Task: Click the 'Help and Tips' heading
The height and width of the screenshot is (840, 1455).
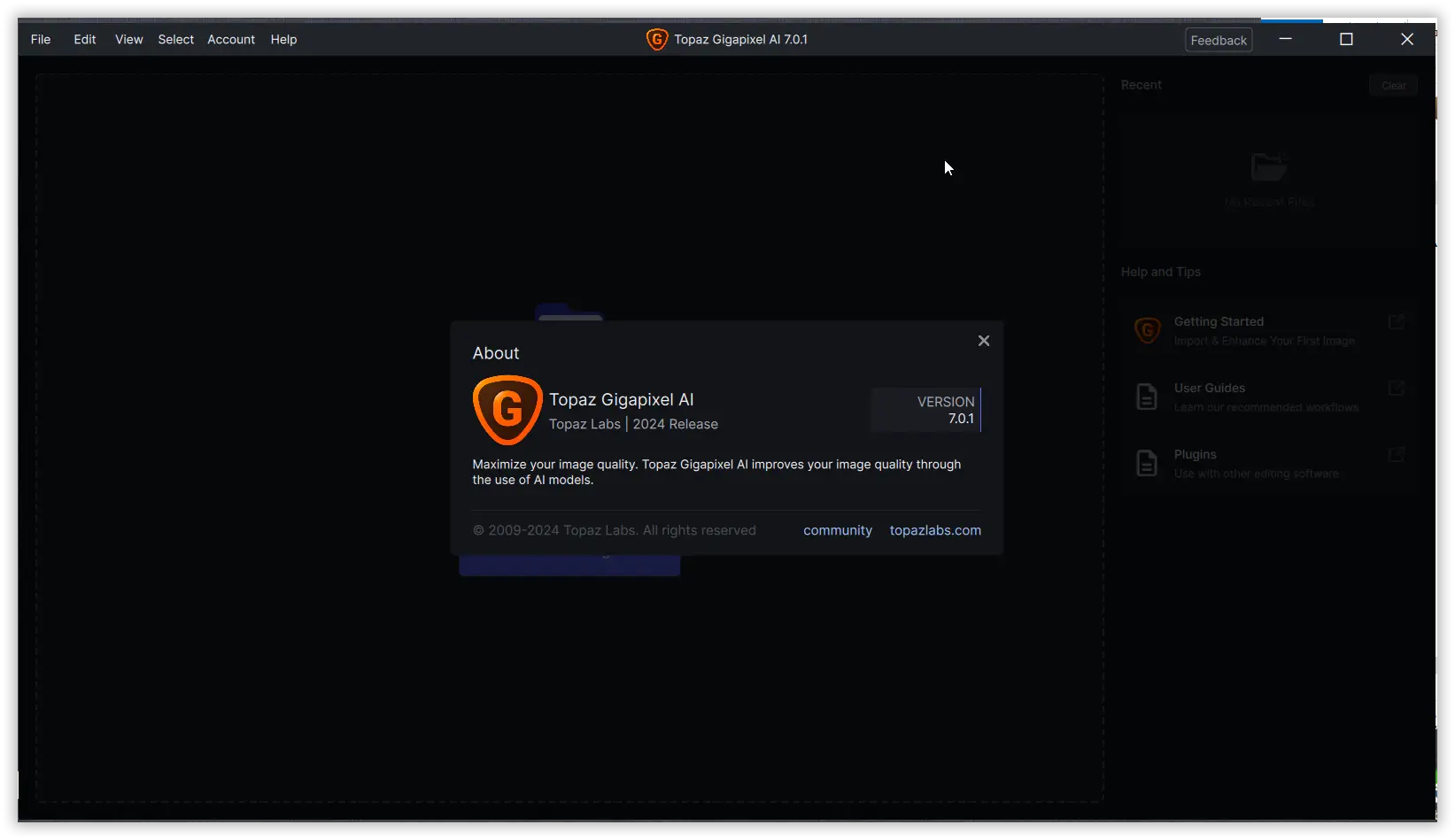Action: click(1161, 272)
